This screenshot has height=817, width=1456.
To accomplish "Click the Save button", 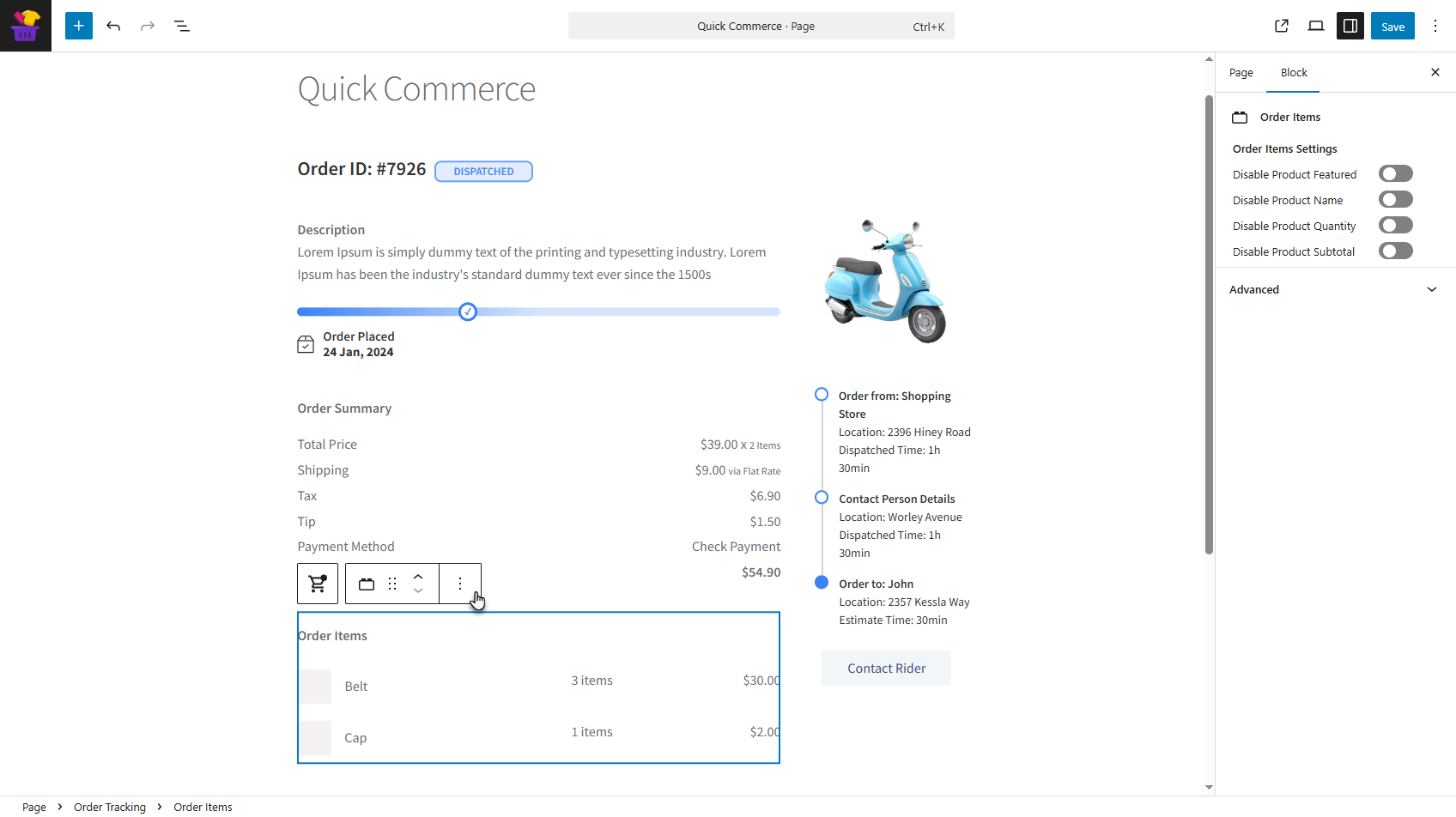I will [x=1392, y=26].
